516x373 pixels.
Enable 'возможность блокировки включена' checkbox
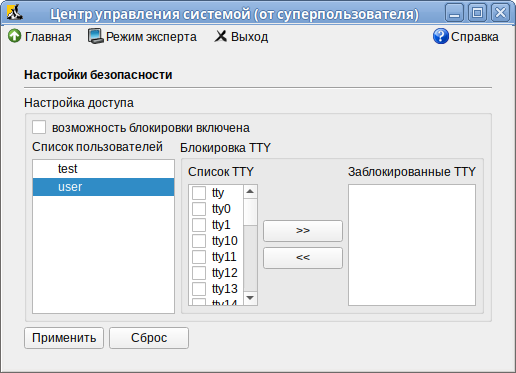[39, 127]
